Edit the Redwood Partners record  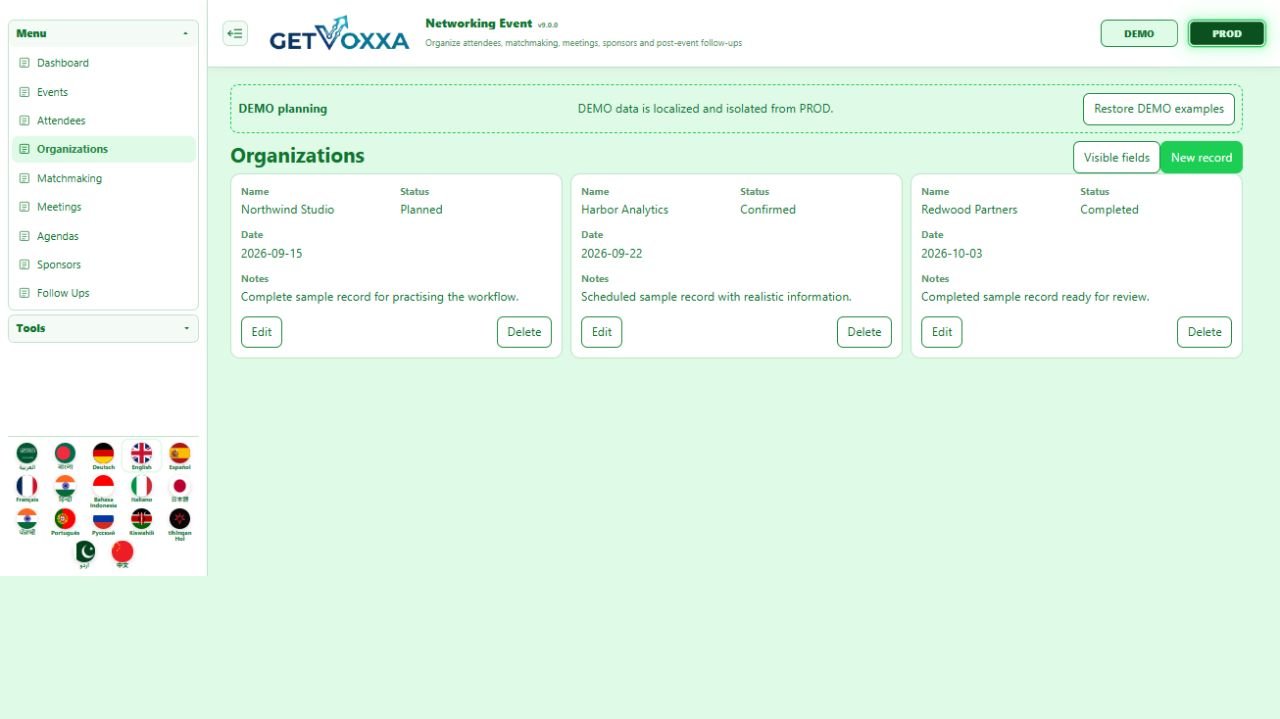(x=941, y=332)
